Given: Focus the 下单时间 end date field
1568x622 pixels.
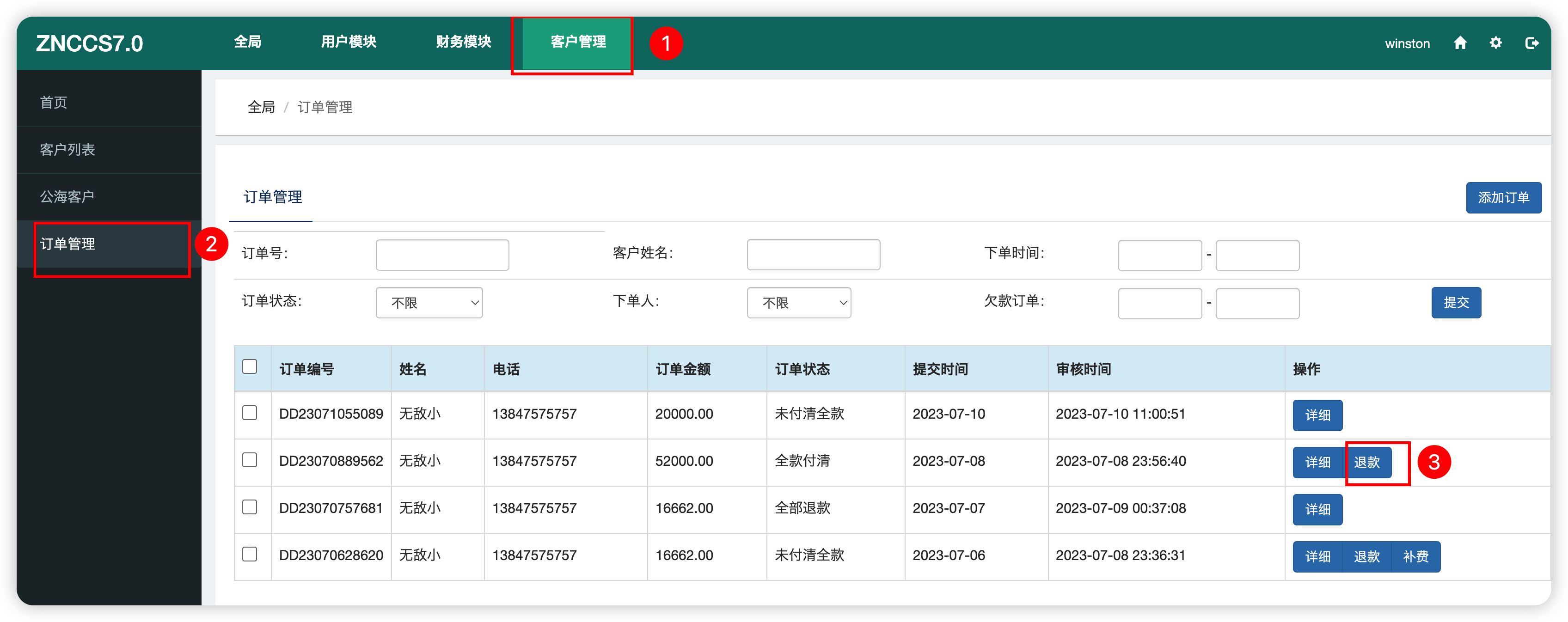Looking at the screenshot, I should (x=1257, y=255).
